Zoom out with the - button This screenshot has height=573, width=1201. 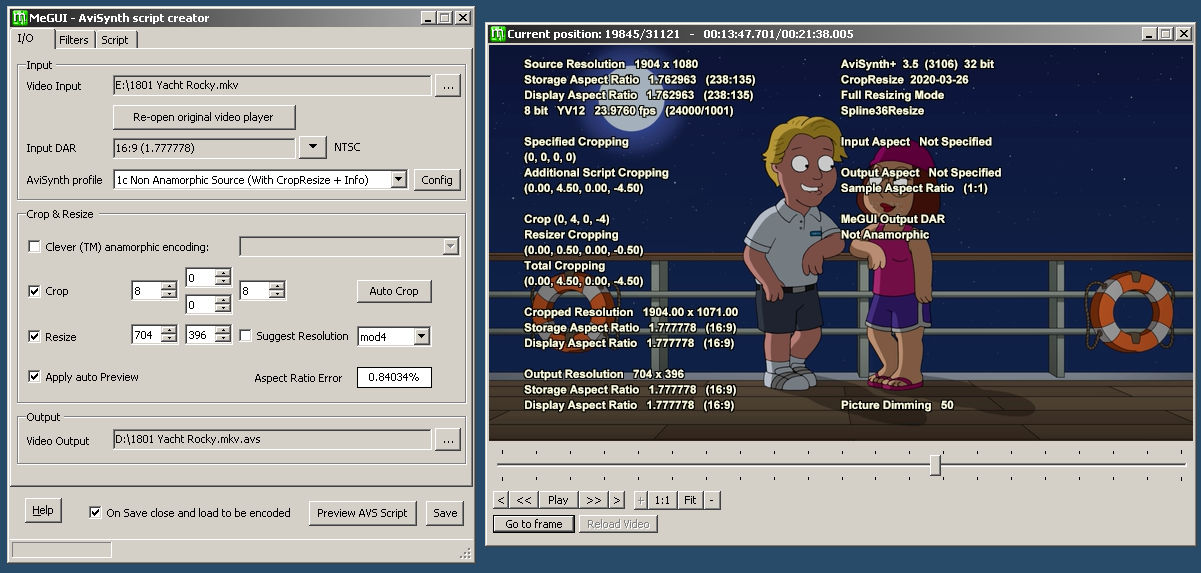712,500
